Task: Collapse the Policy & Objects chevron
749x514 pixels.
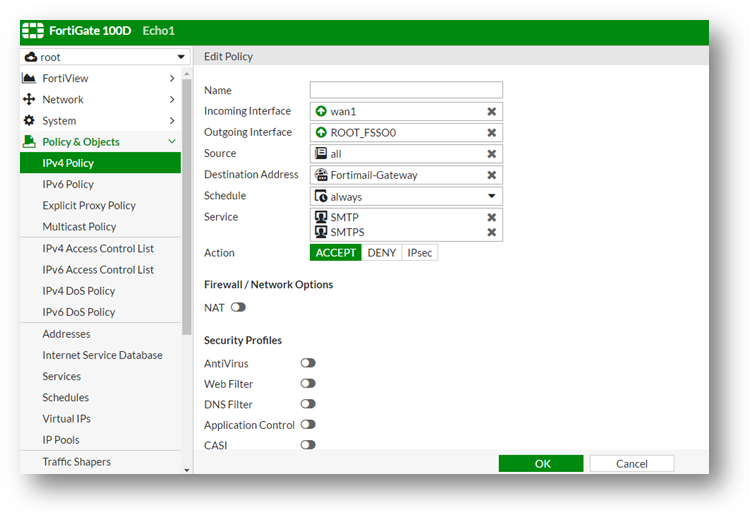Action: click(x=172, y=141)
